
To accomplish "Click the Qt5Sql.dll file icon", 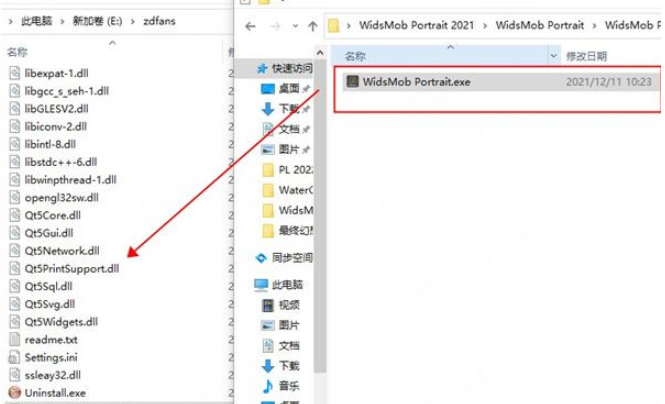I will [14, 287].
